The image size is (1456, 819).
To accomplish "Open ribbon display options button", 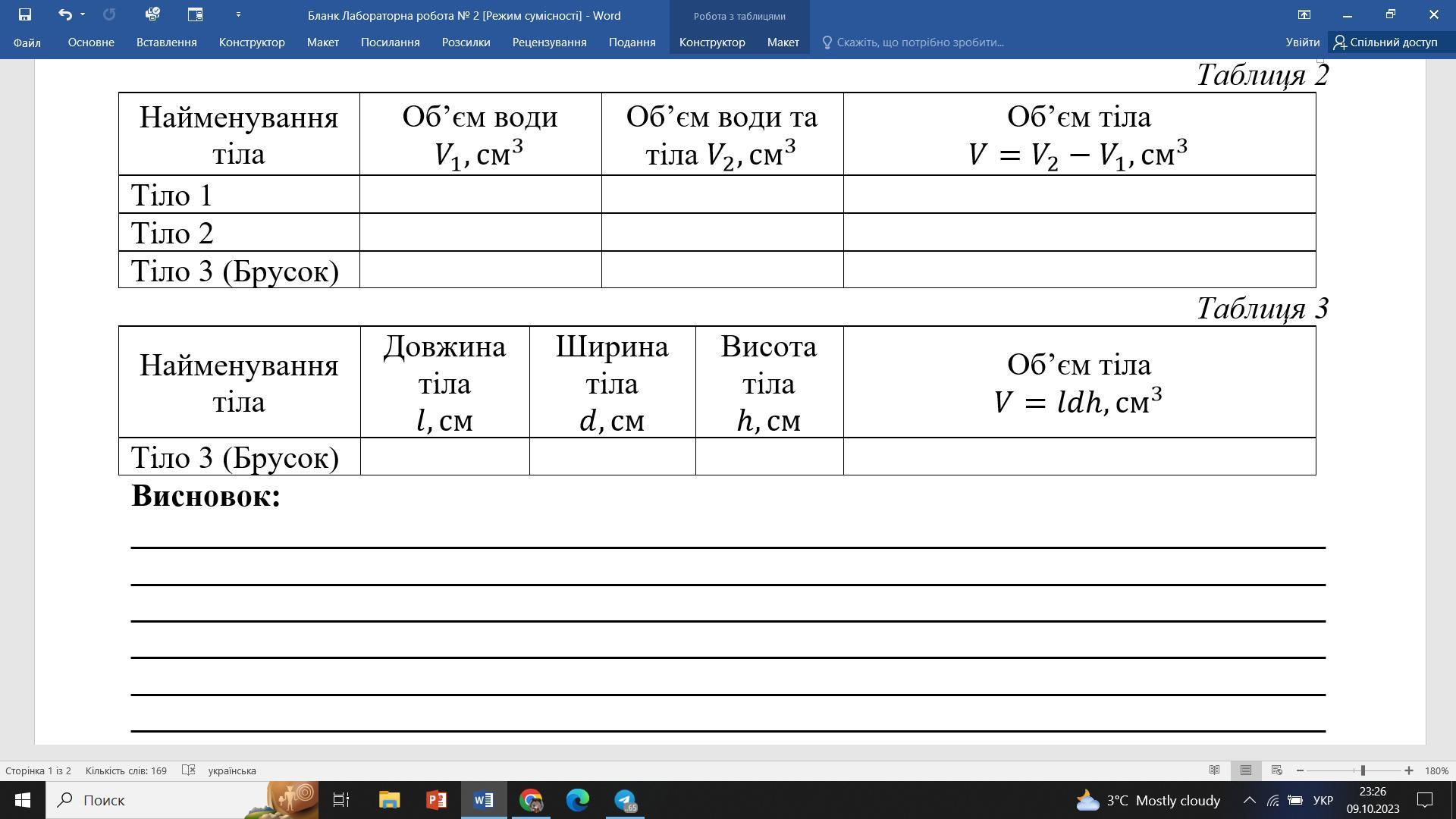I will pos(1304,14).
